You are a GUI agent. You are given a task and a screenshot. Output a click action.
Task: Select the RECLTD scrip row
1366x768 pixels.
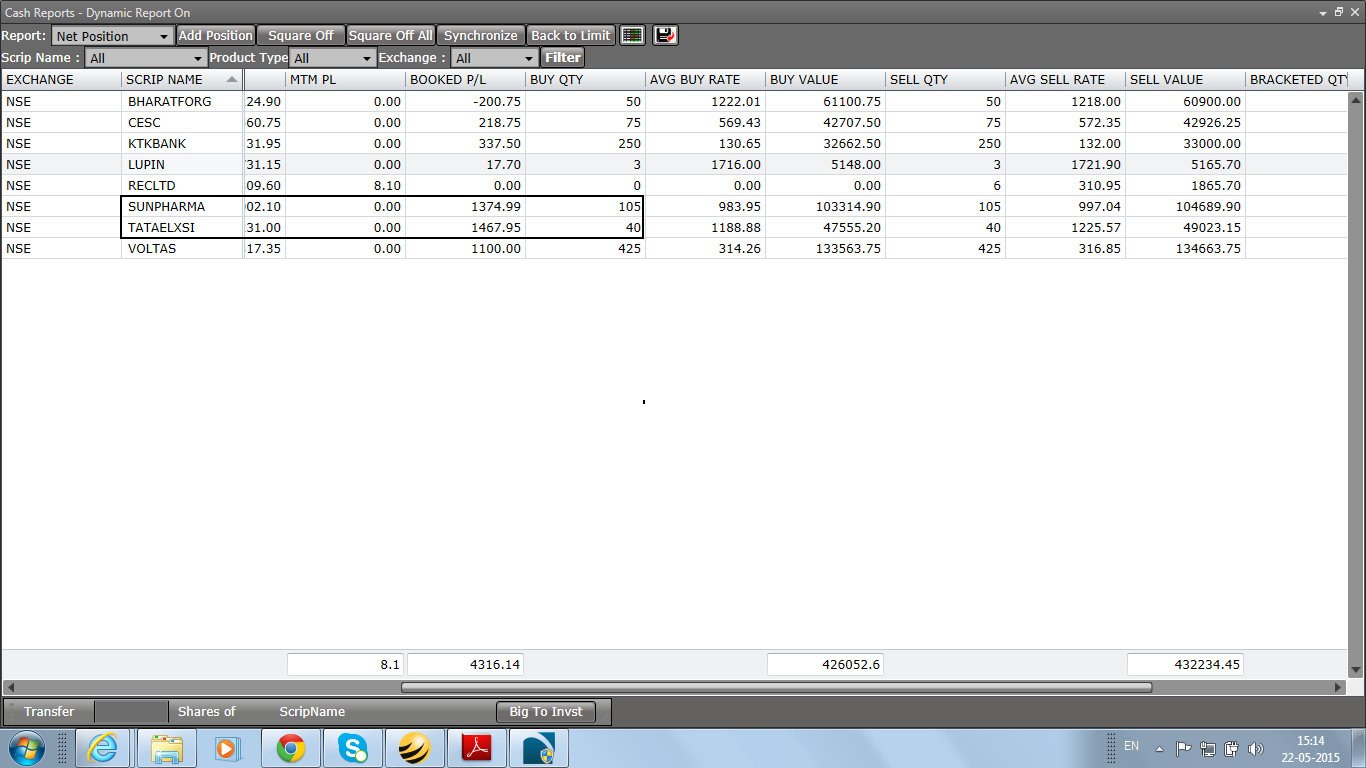tap(675, 185)
